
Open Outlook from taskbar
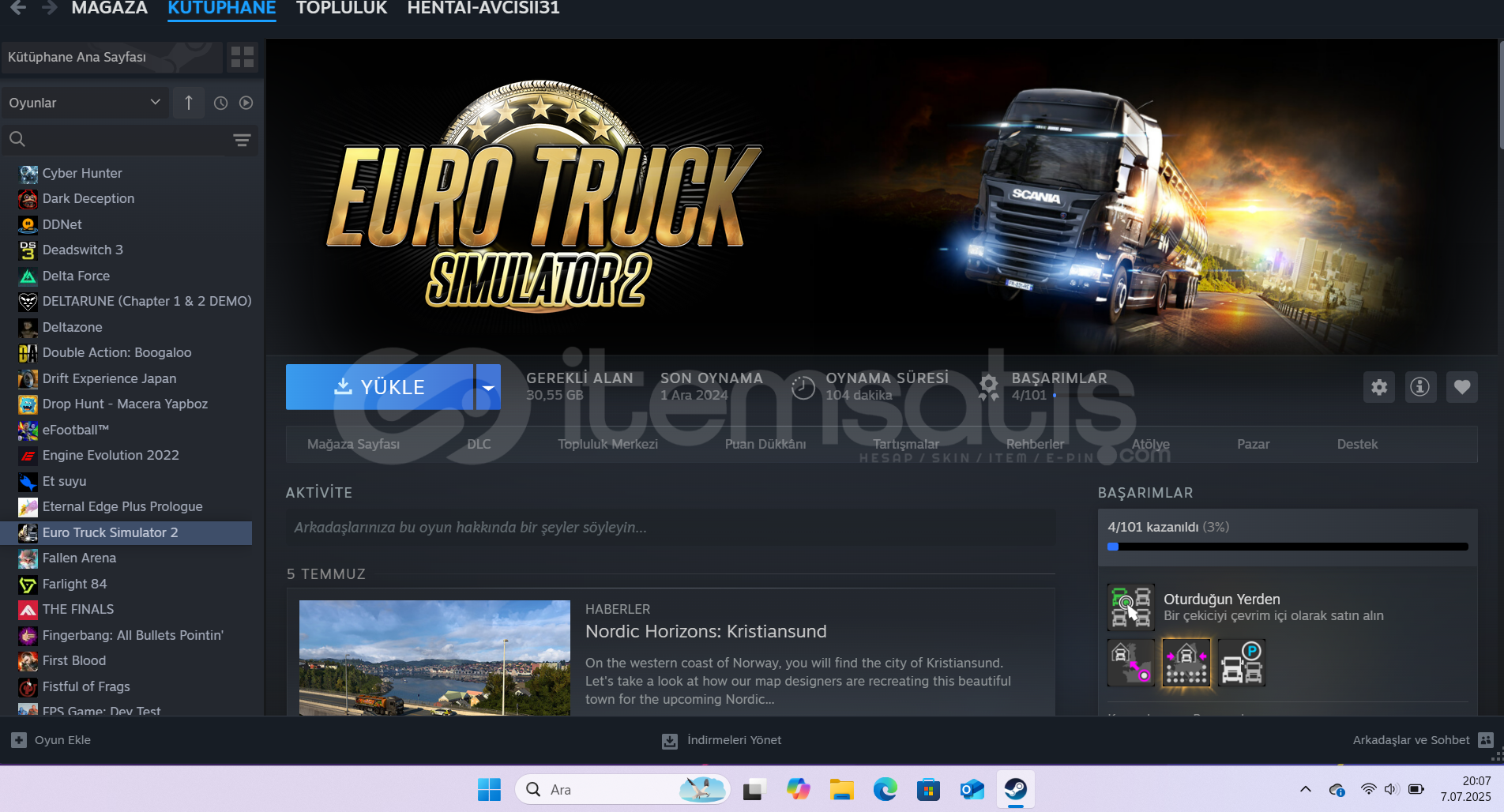(x=972, y=789)
